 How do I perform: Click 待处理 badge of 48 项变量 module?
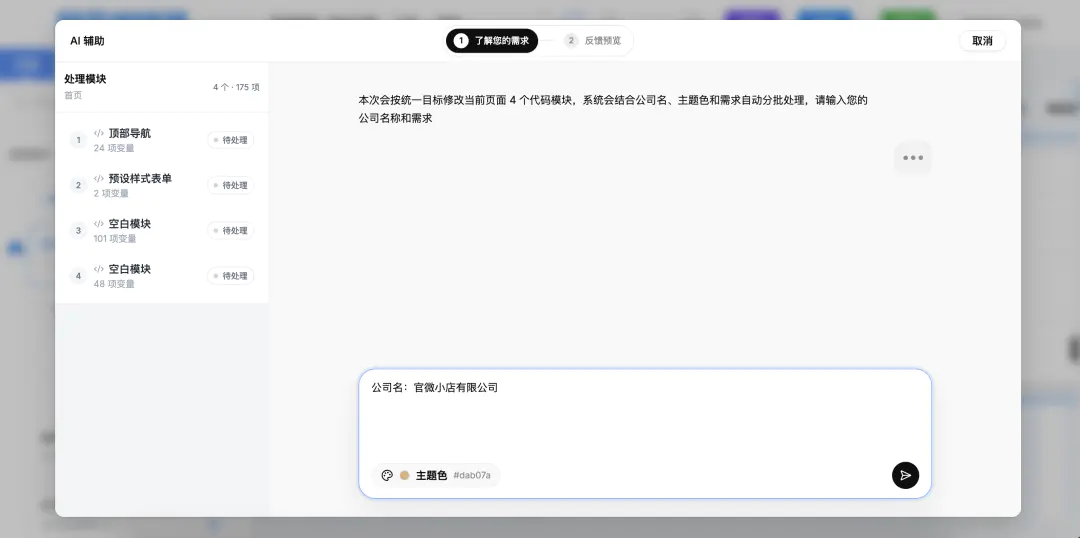(x=231, y=276)
